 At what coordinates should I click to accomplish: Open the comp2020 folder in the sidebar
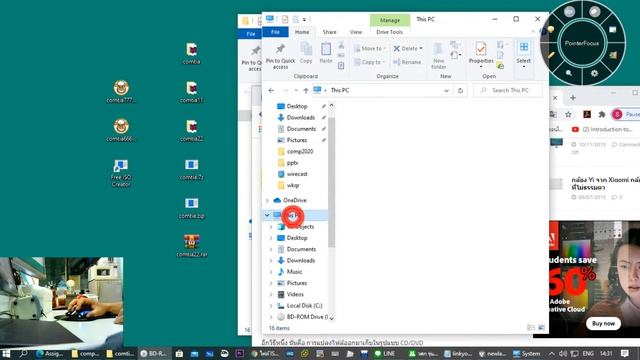pyautogui.click(x=300, y=151)
